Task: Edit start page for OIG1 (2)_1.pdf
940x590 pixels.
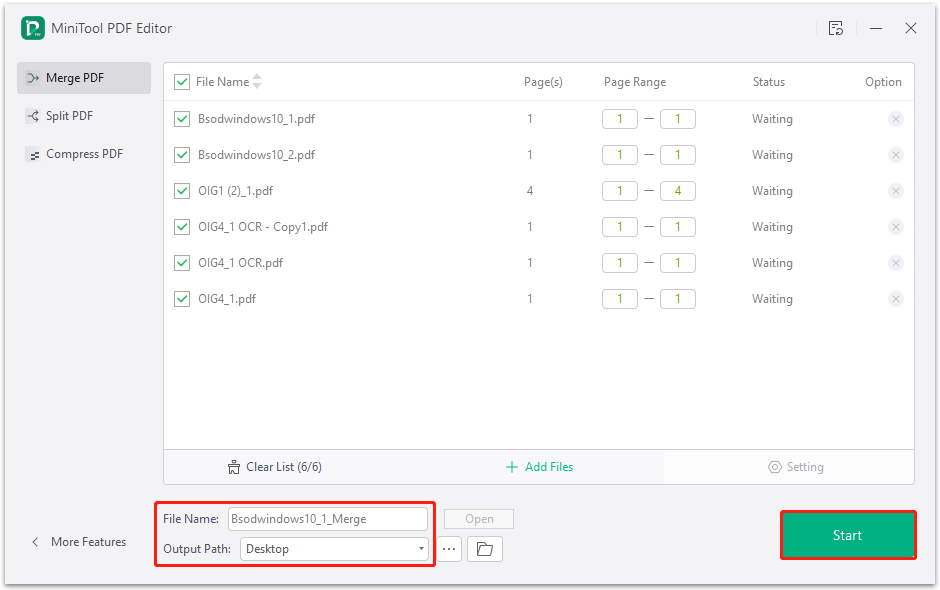Action: coord(620,191)
